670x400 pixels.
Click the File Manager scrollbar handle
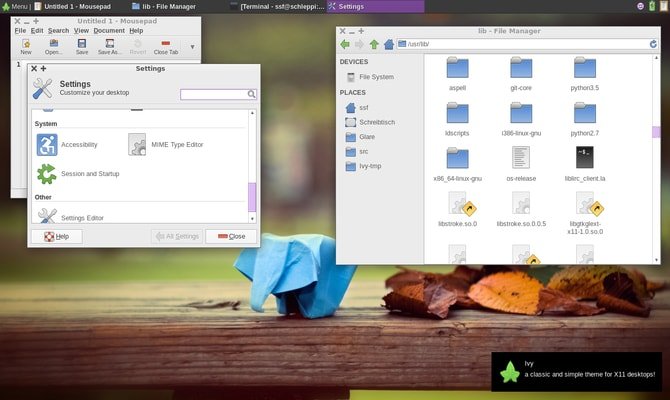pos(656,132)
